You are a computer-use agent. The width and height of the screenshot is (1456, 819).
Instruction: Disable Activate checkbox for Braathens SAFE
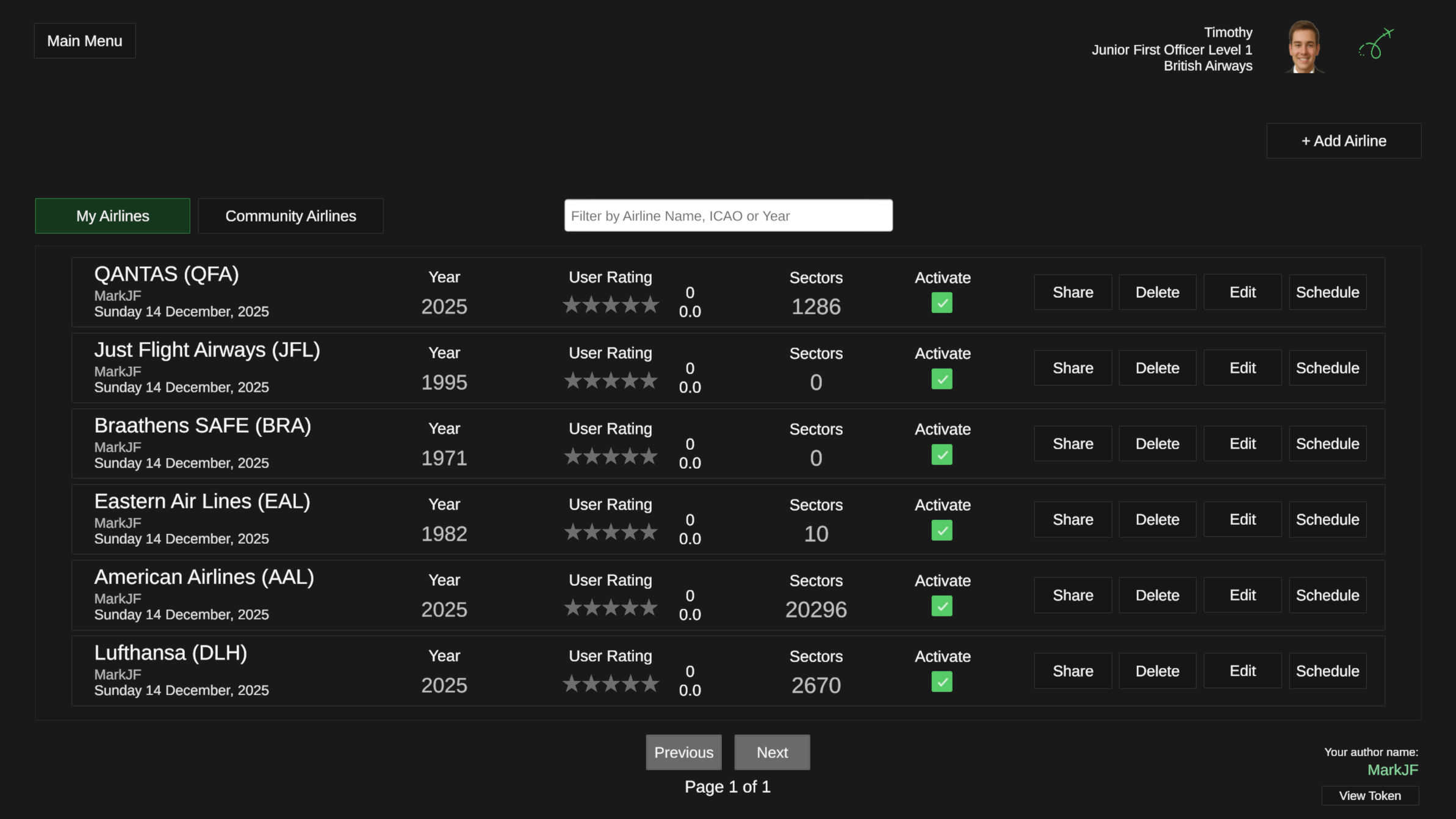pos(942,455)
